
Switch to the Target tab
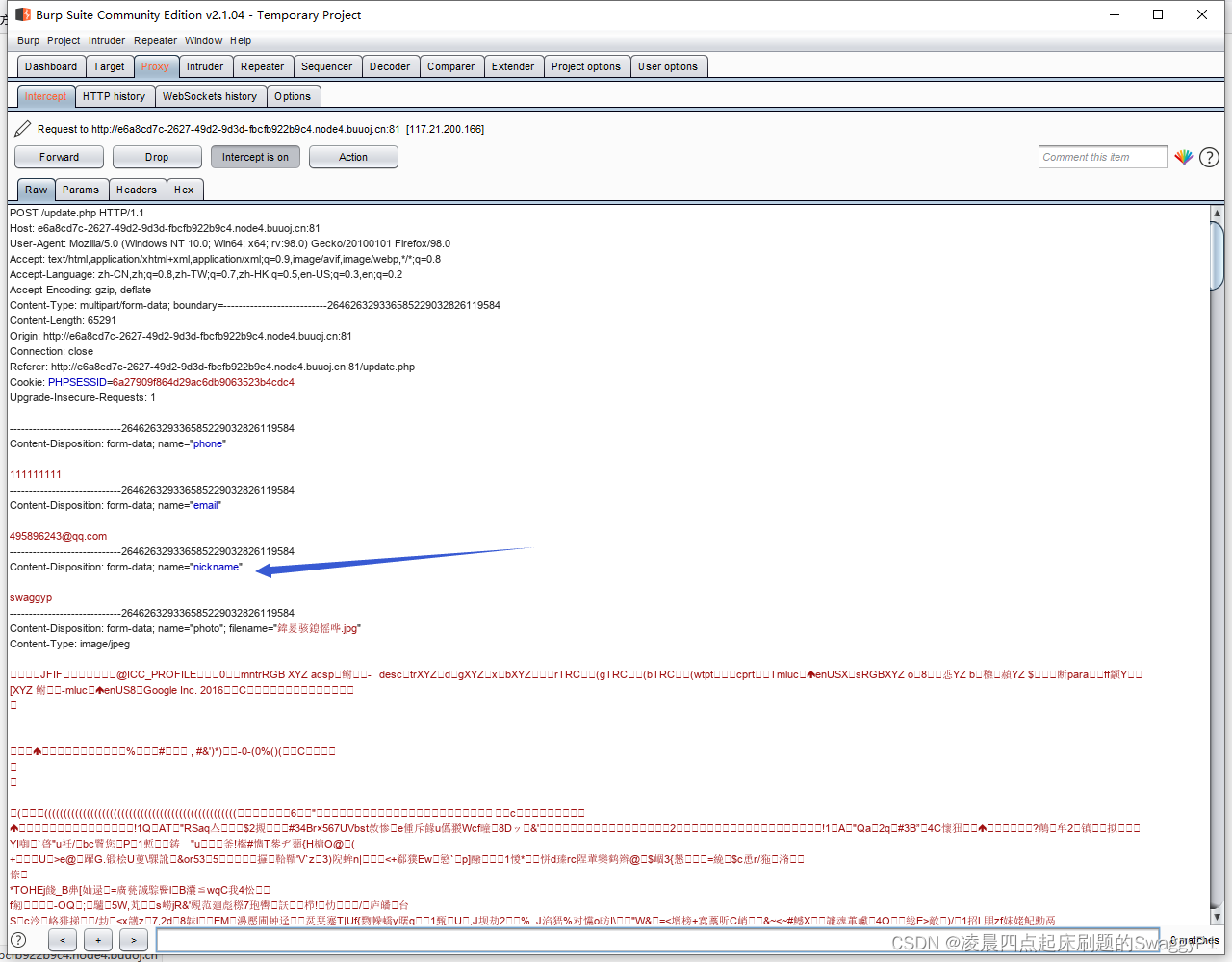[x=109, y=66]
